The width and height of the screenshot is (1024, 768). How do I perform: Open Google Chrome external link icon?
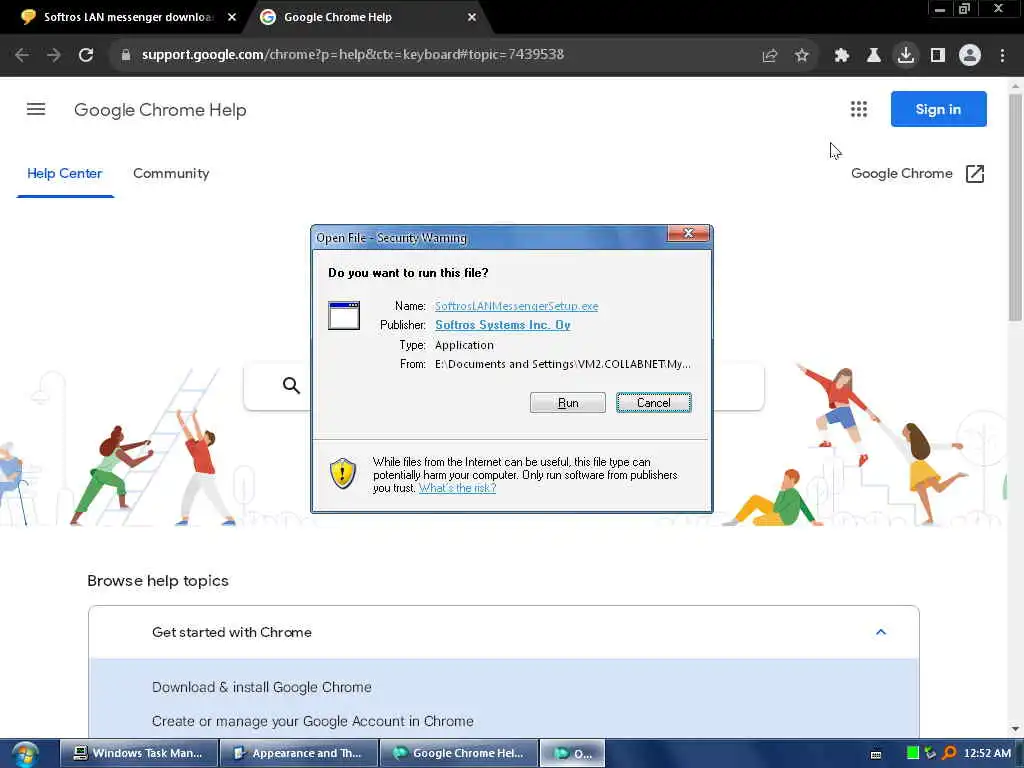pyautogui.click(x=974, y=174)
